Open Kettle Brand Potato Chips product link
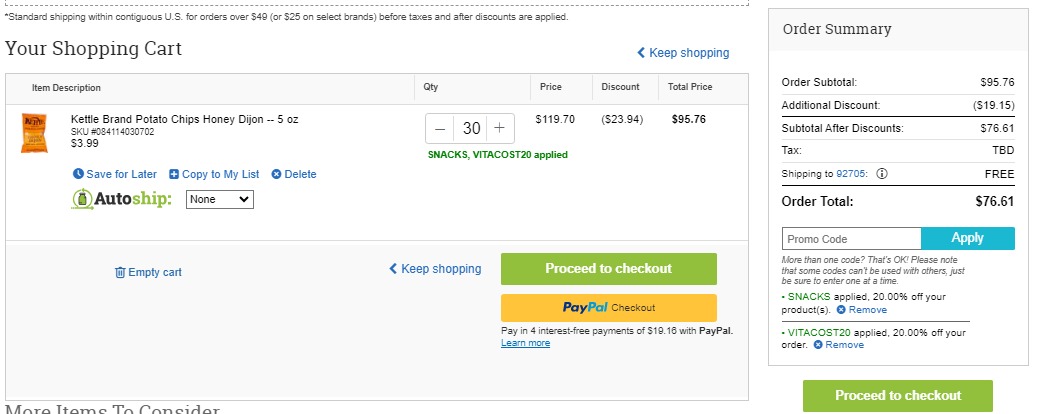Image resolution: width=1037 pixels, height=414 pixels. coord(185,119)
